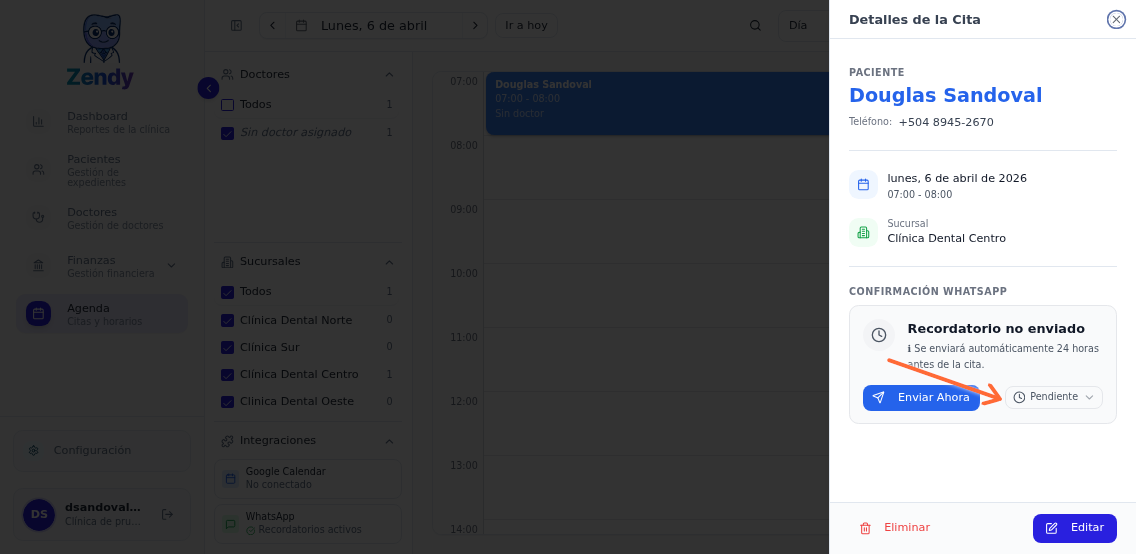The image size is (1136, 554).
Task: Click the logout icon beside user name
Action: tap(167, 514)
